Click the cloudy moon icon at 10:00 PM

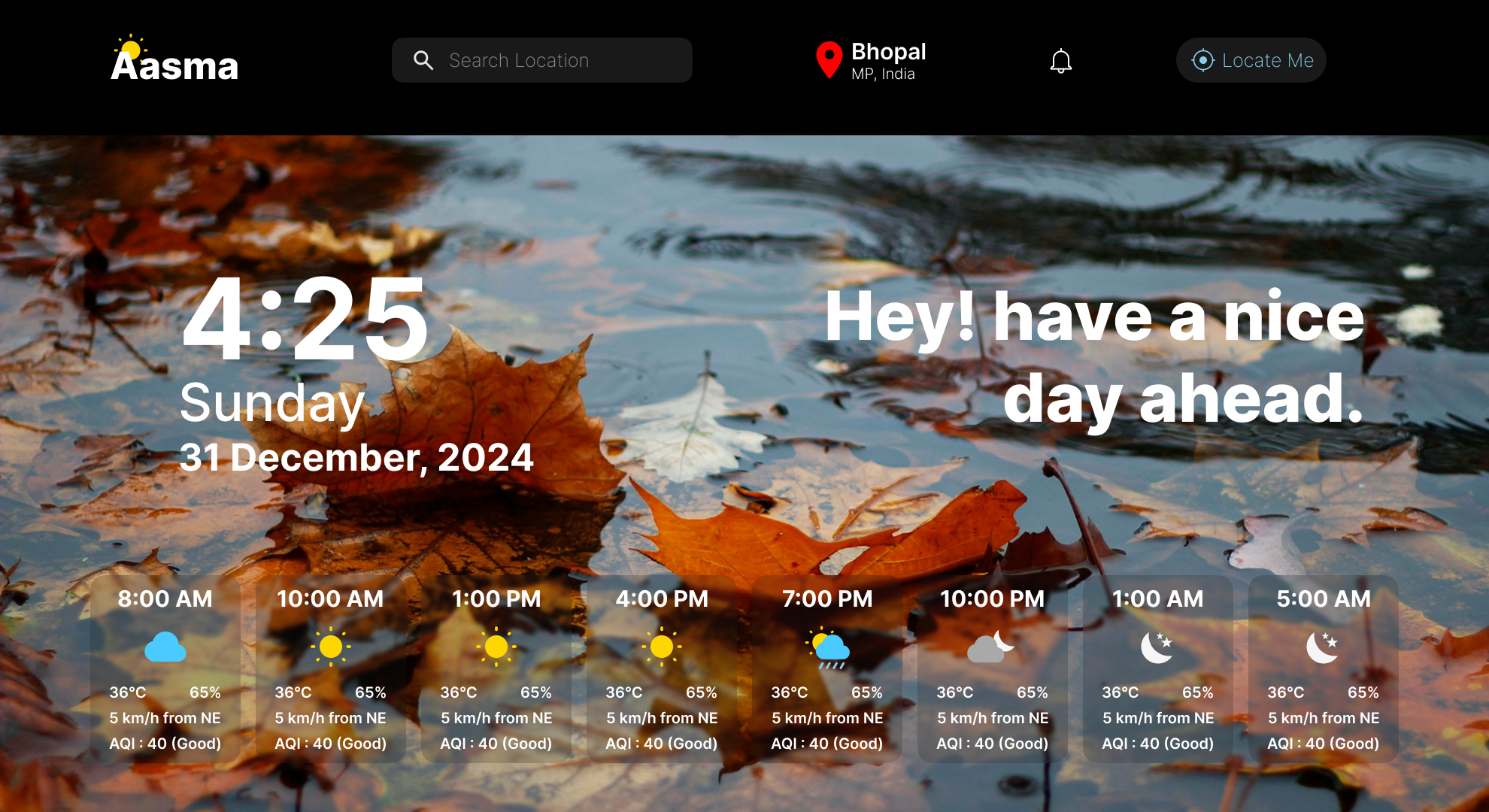tap(990, 647)
